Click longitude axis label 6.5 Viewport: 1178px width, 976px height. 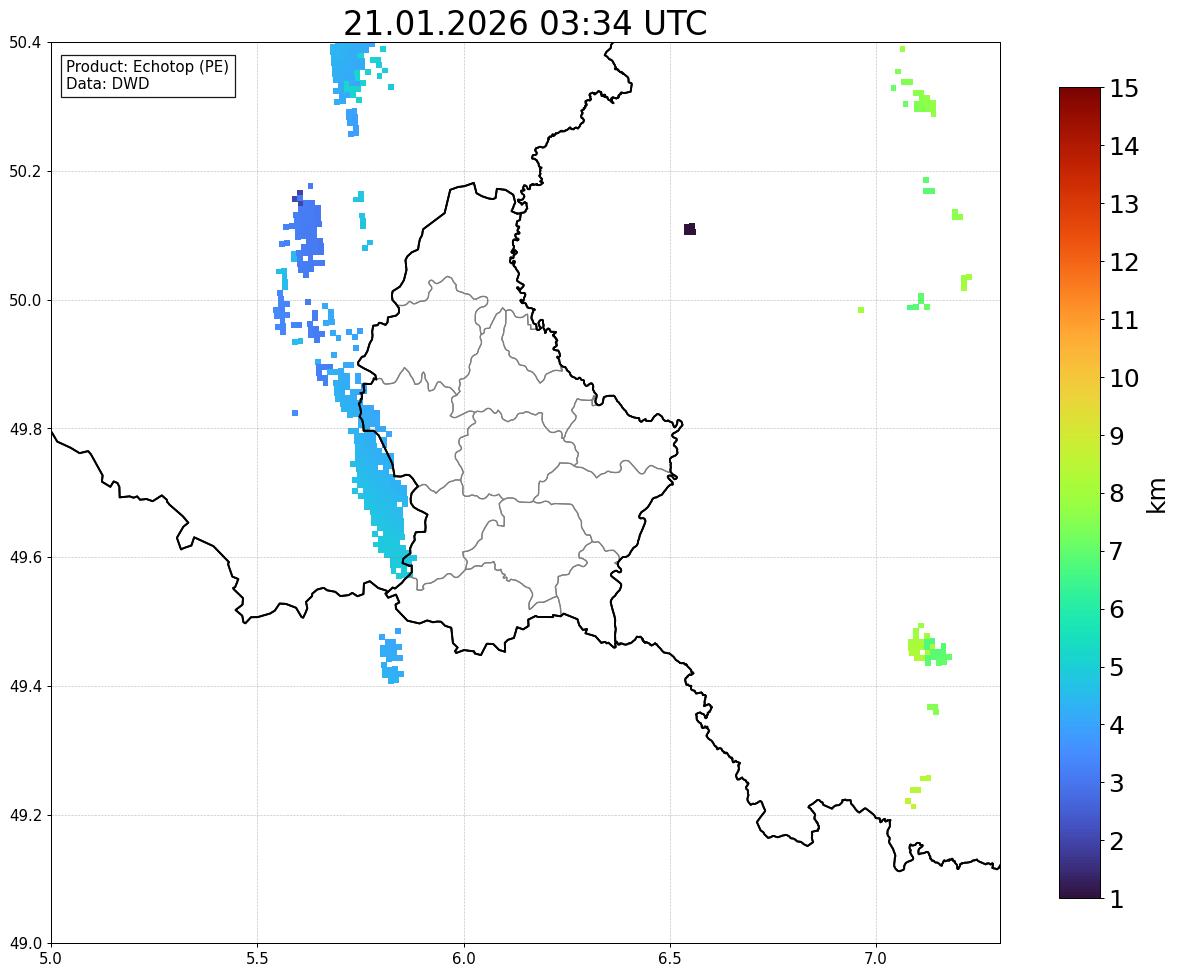pyautogui.click(x=670, y=959)
